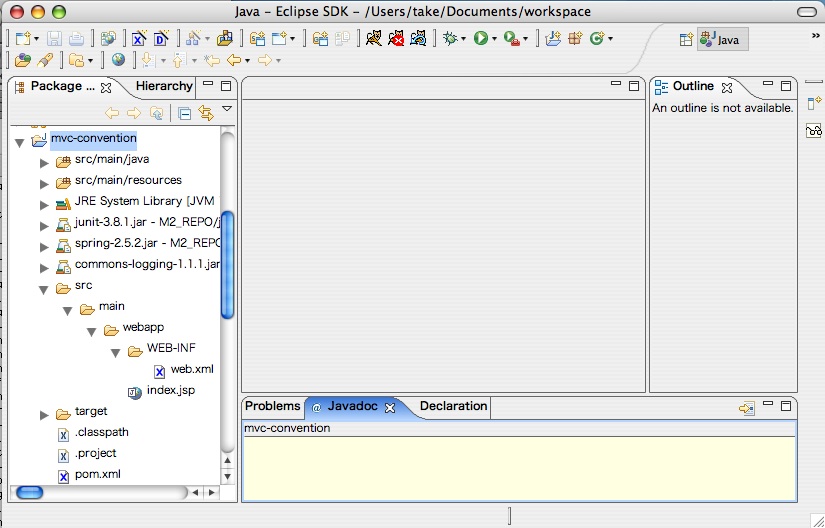Click the Debug bug icon in toolbar

(x=451, y=39)
